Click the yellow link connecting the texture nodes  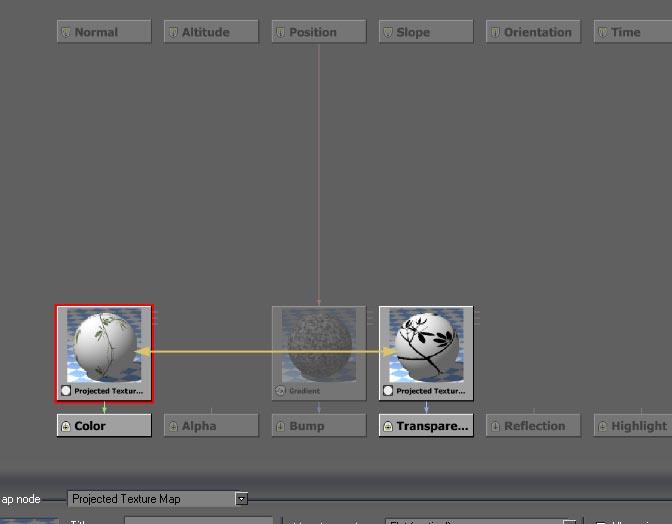click(x=265, y=352)
